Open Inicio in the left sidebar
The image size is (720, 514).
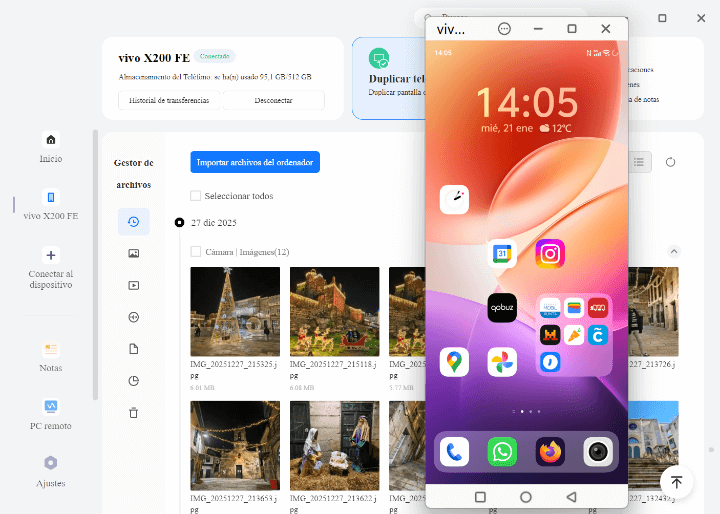(x=51, y=148)
